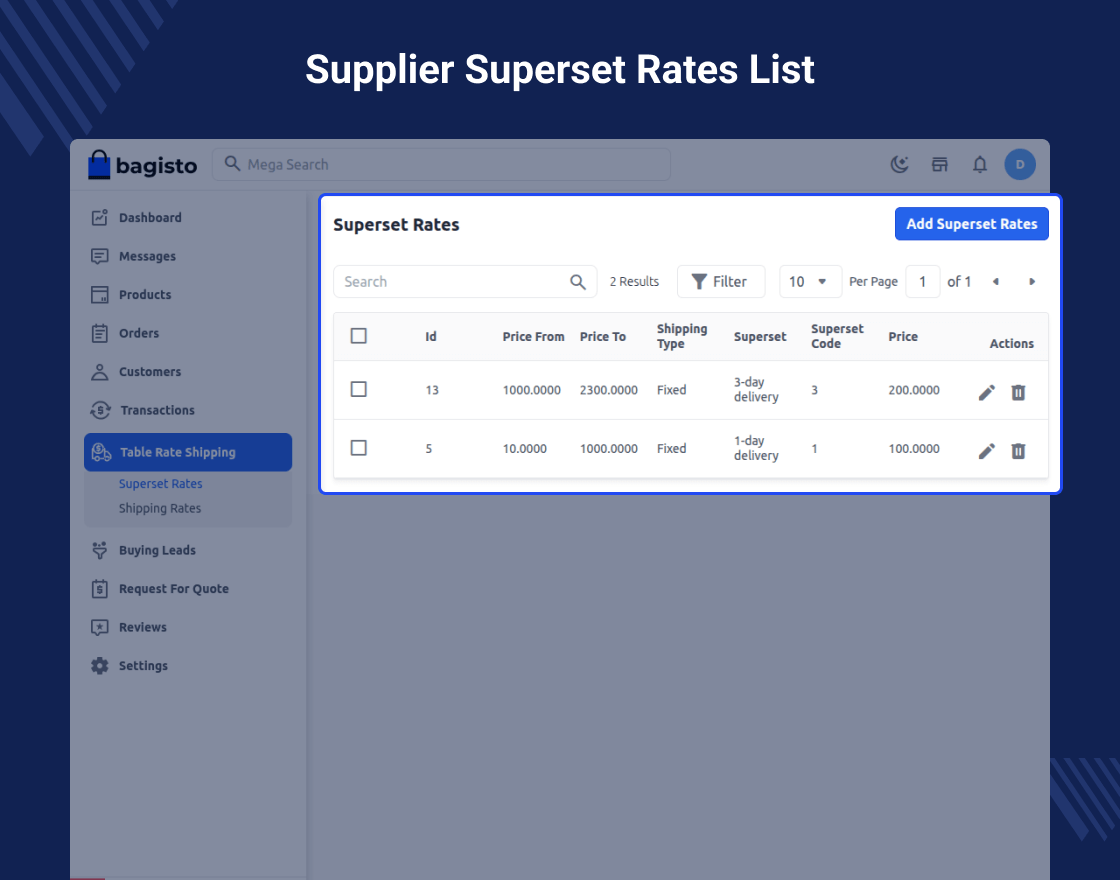The width and height of the screenshot is (1120, 880).
Task: Open Products menu item
Action: click(x=145, y=294)
